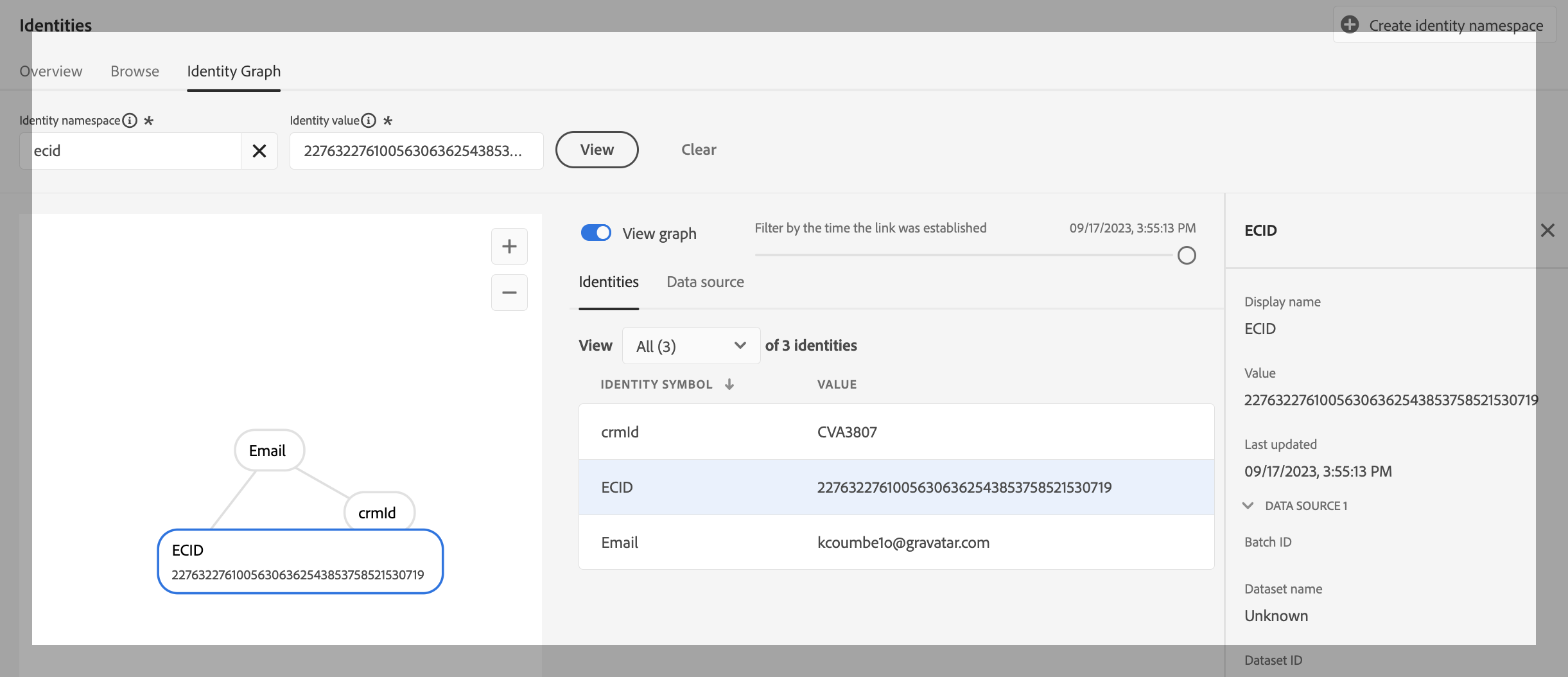Screen dimensions: 1568x677
Task: Click the ECID value in details panel
Action: click(1391, 400)
